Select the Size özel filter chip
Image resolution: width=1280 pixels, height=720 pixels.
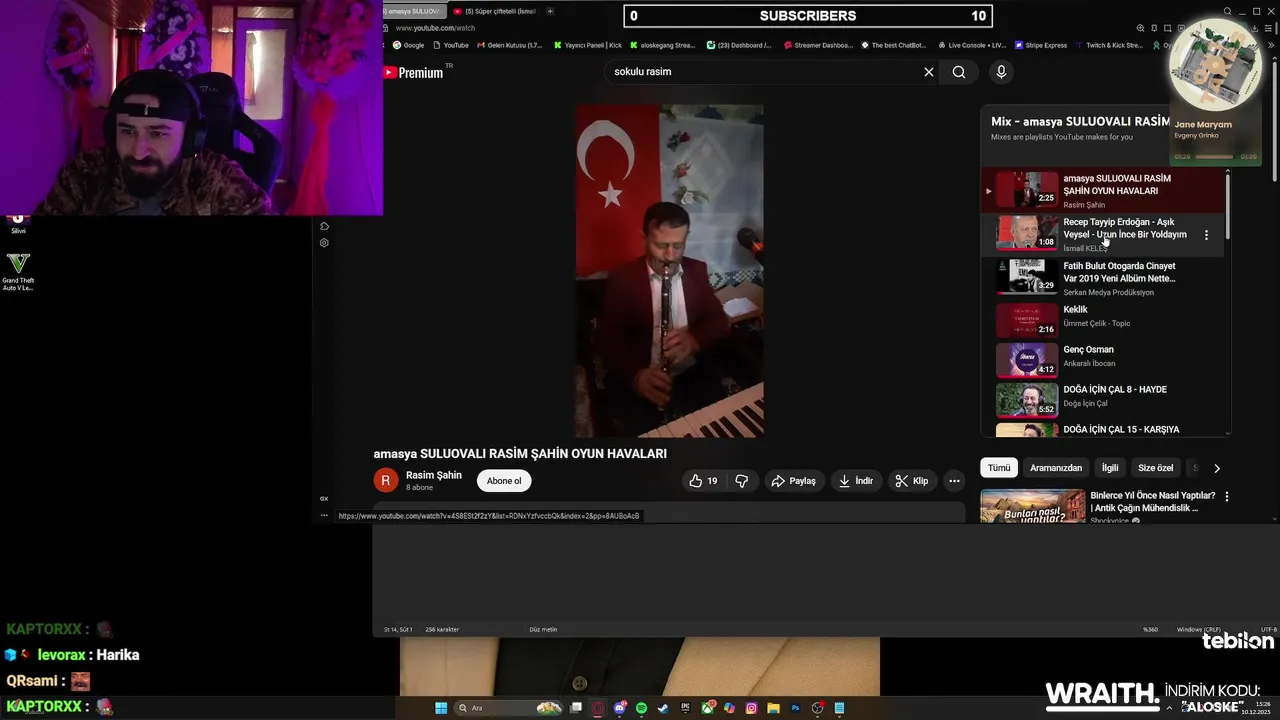tap(1155, 468)
